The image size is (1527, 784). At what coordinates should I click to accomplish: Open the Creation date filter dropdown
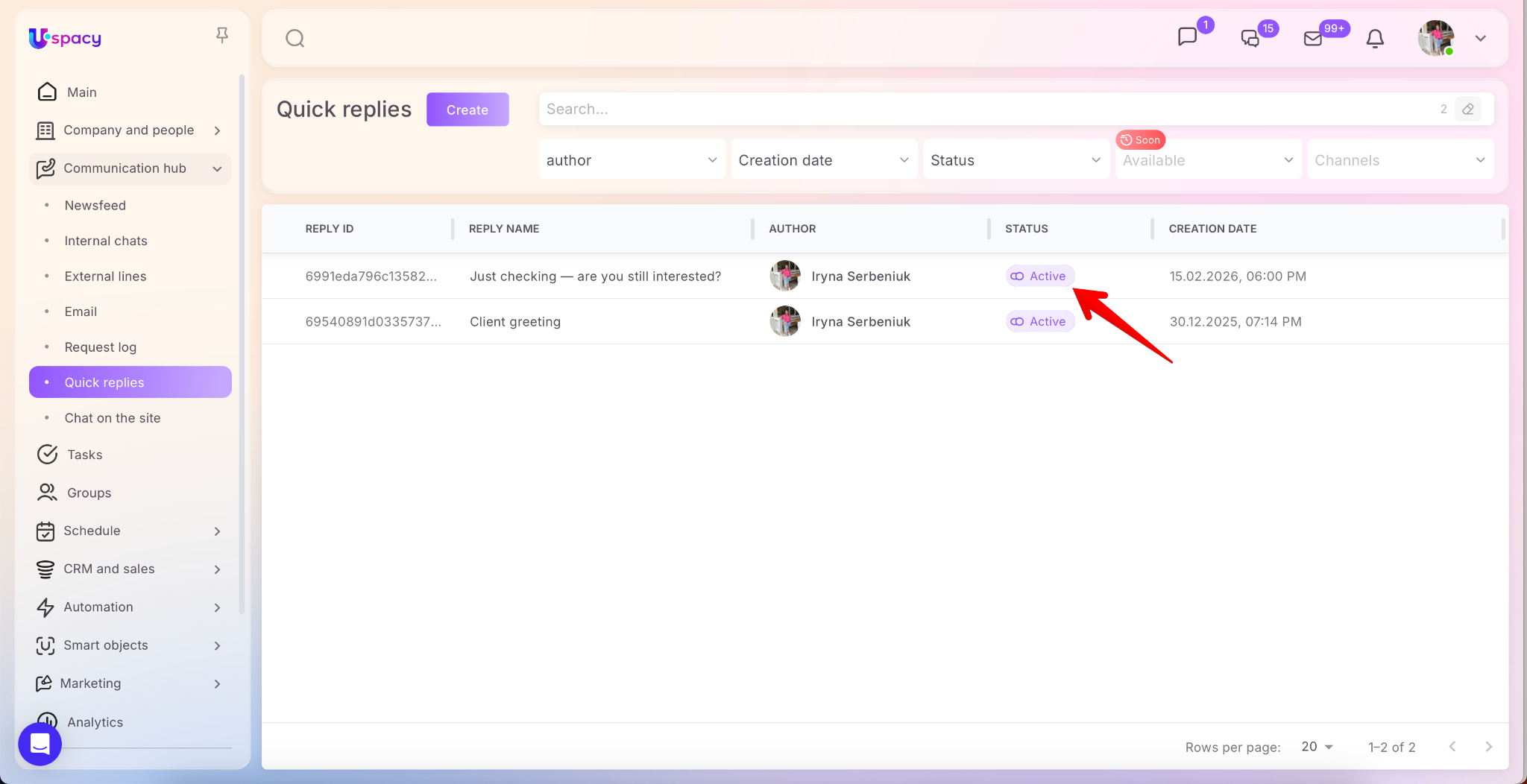(x=823, y=160)
